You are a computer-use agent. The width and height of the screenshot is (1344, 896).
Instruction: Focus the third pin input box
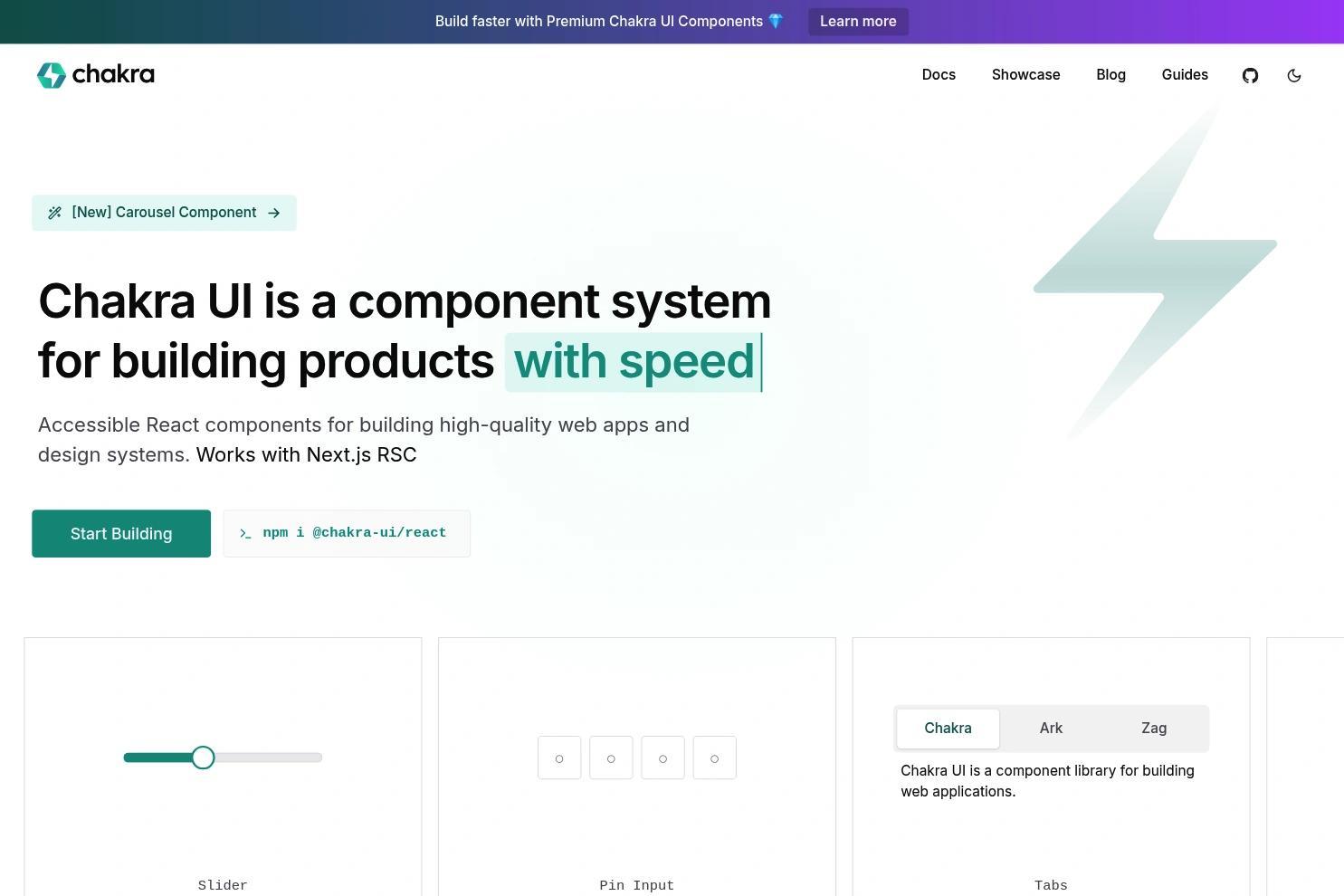click(x=662, y=758)
